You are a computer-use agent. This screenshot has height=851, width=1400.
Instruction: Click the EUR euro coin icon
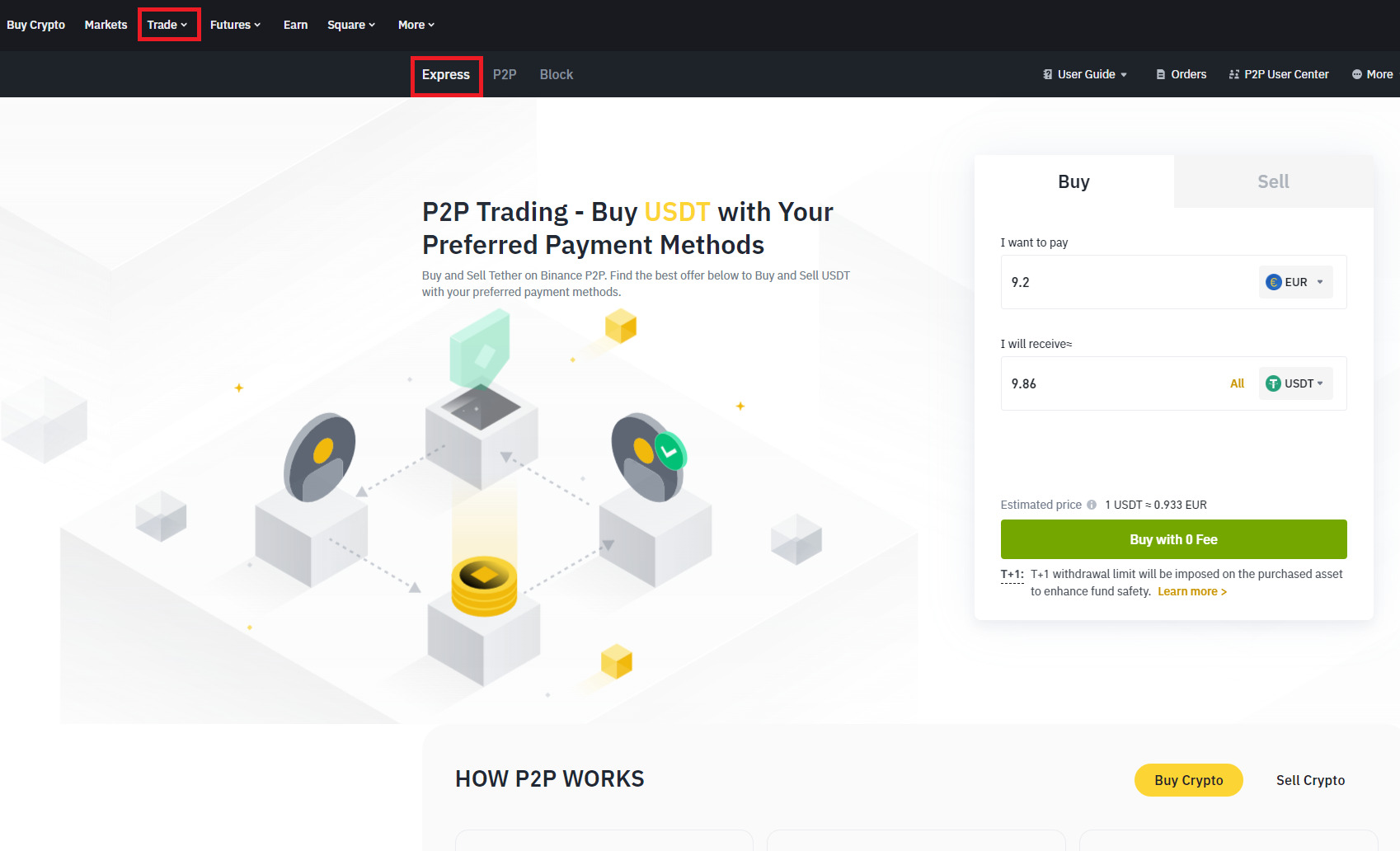1274,282
